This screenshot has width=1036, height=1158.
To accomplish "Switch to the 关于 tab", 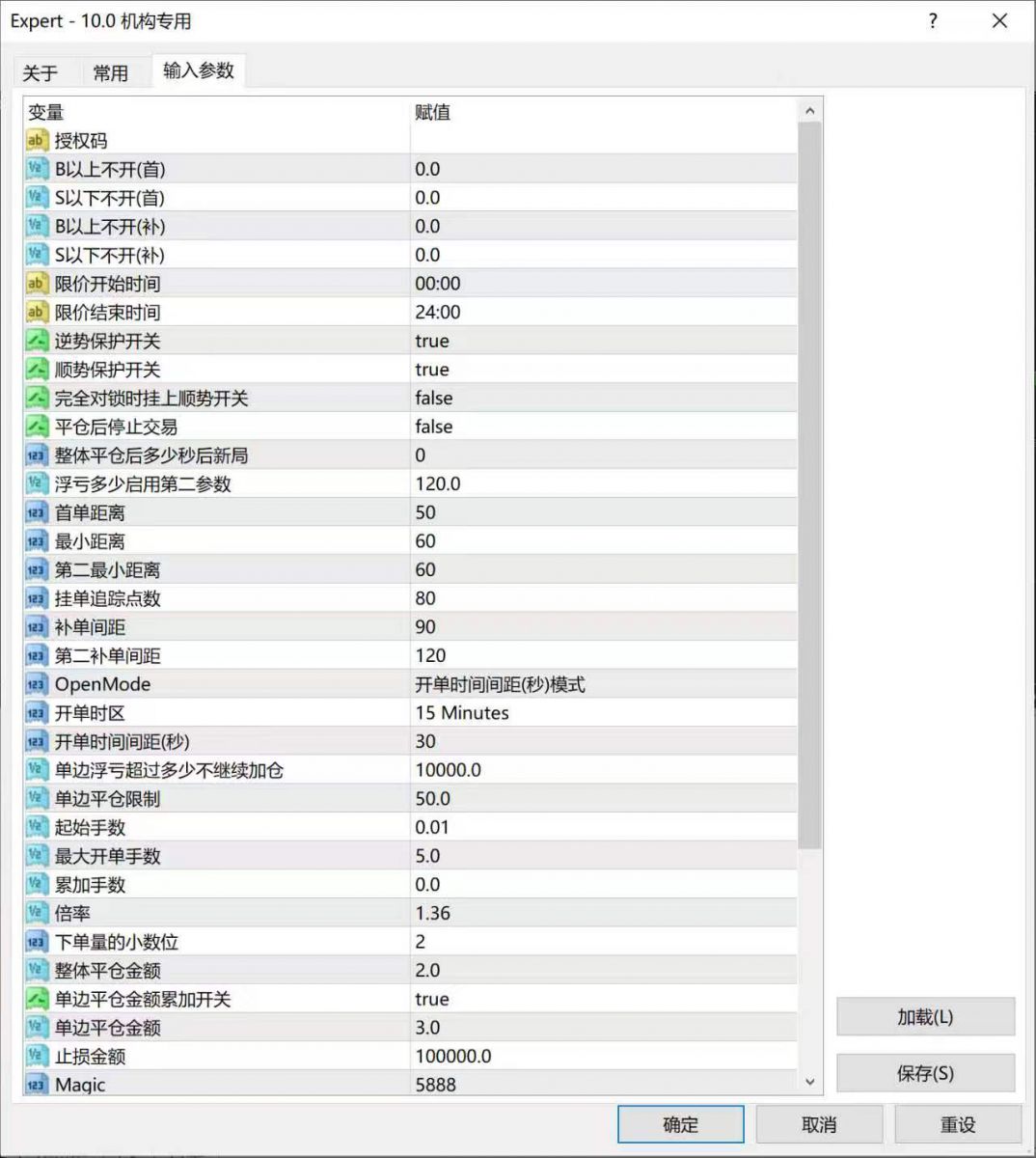I will click(x=41, y=73).
